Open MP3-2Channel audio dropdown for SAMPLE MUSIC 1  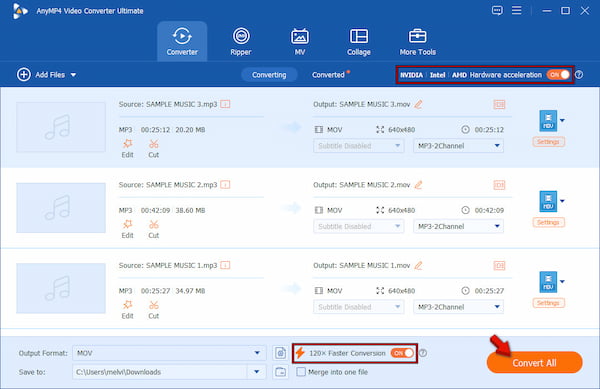click(x=458, y=307)
